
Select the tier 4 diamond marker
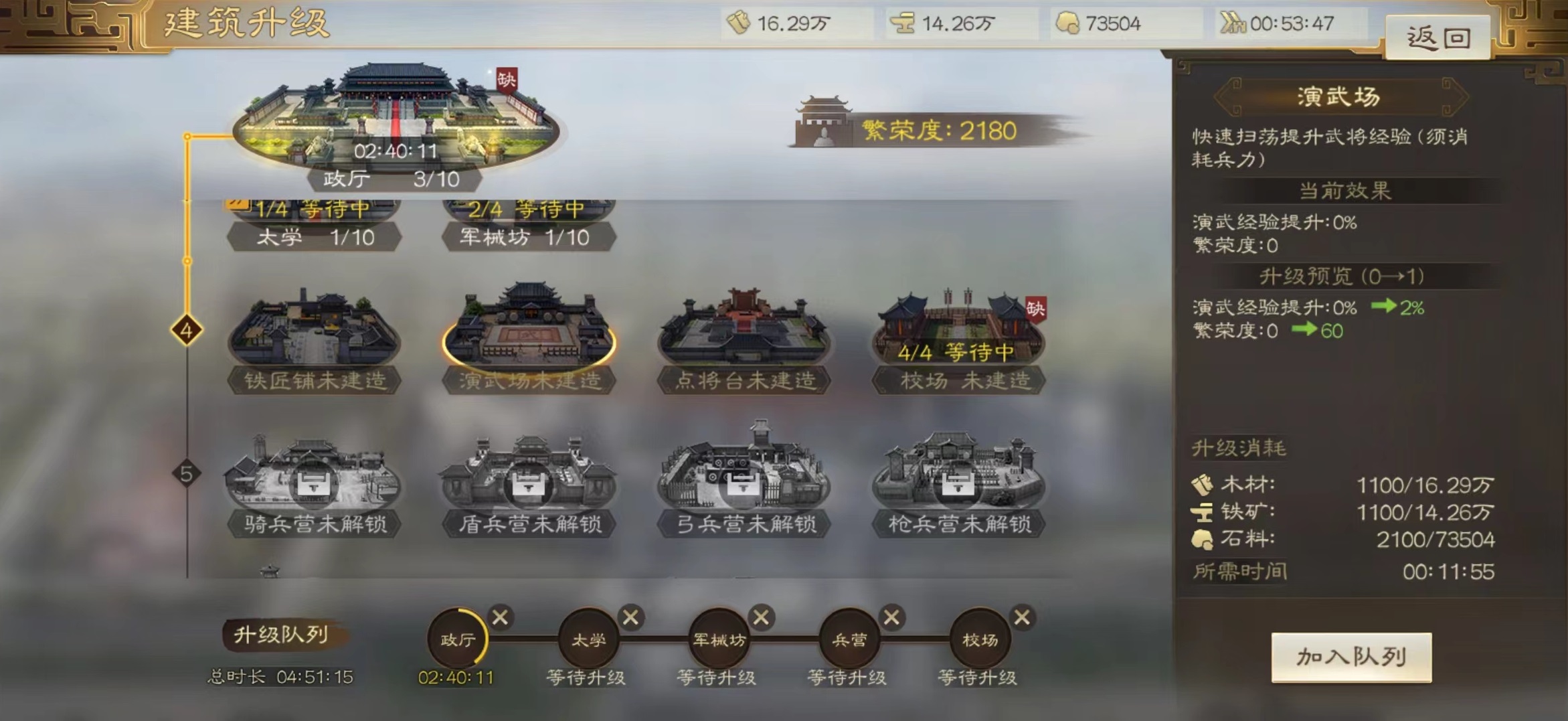(x=187, y=330)
